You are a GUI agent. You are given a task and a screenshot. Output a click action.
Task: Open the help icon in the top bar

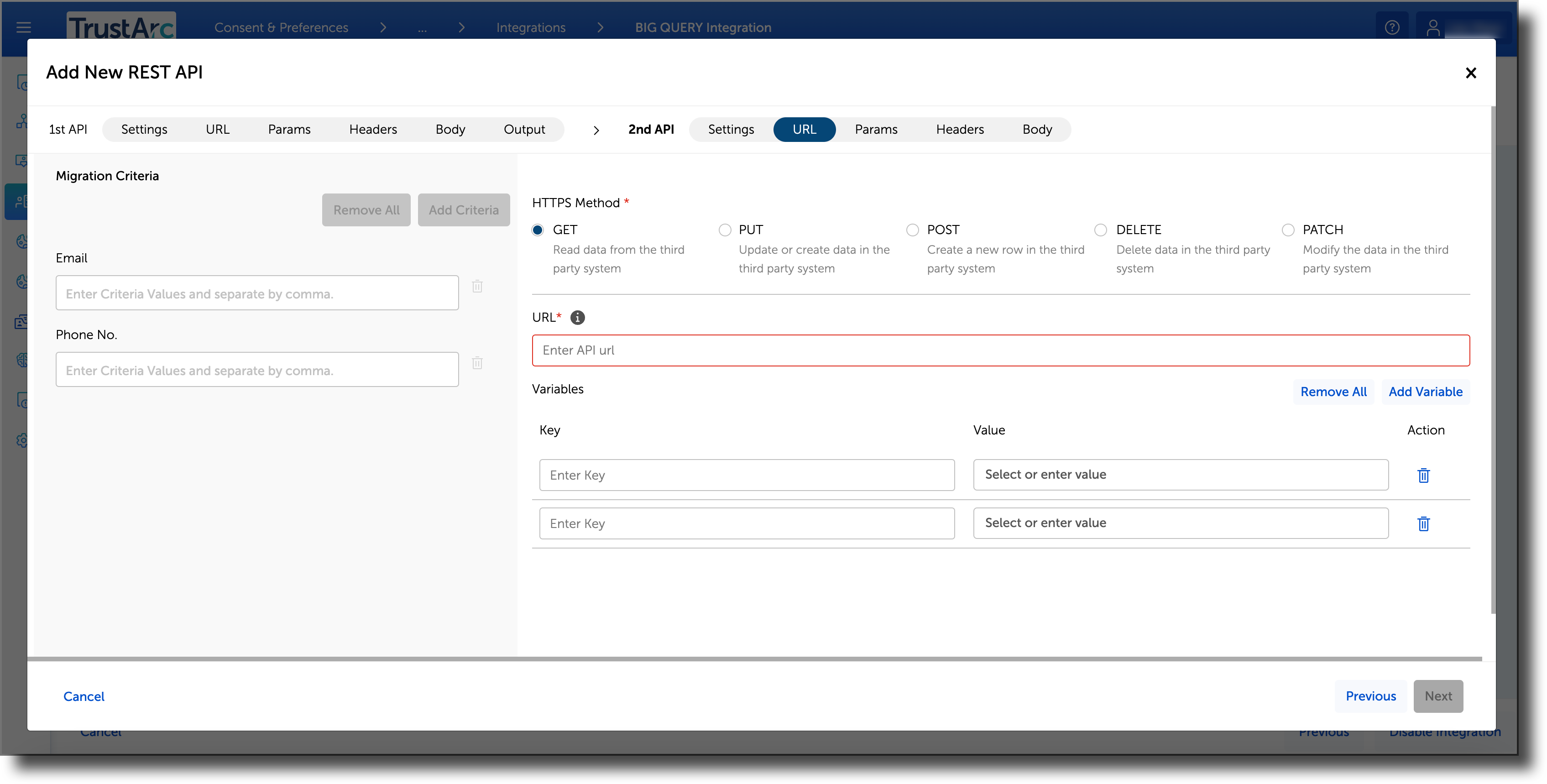point(1392,28)
